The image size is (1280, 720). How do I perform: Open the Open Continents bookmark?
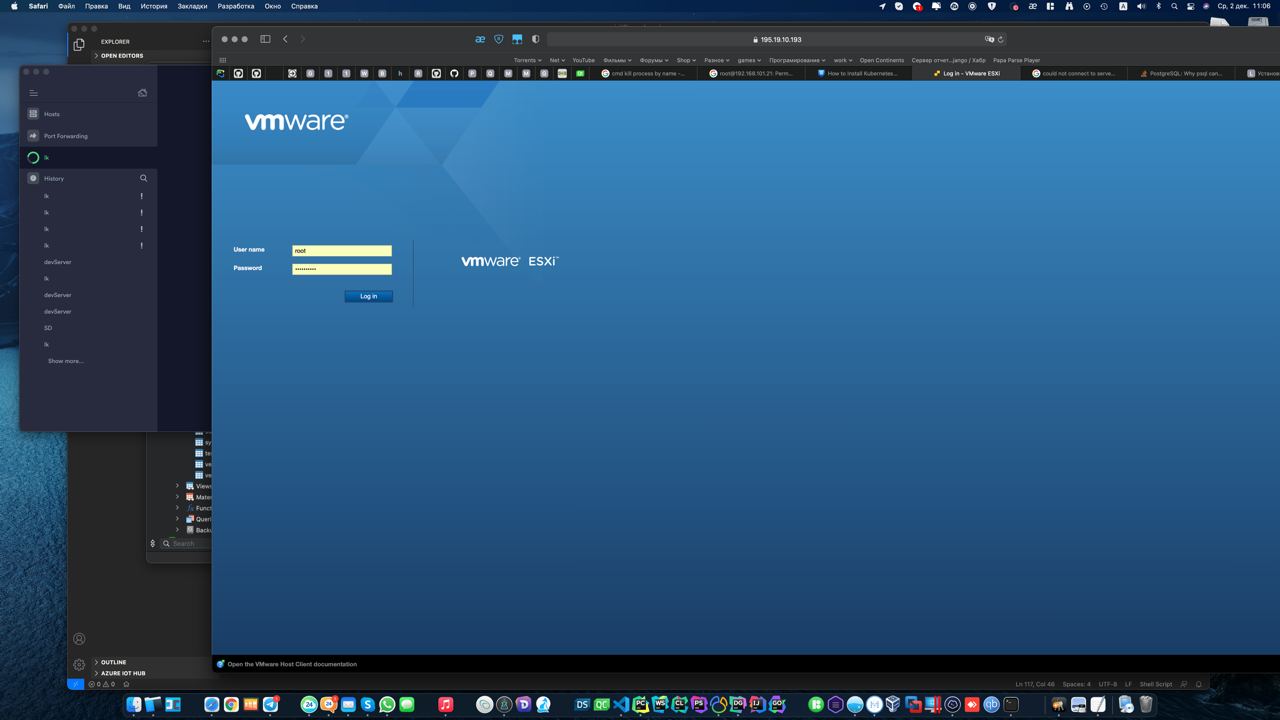point(881,60)
